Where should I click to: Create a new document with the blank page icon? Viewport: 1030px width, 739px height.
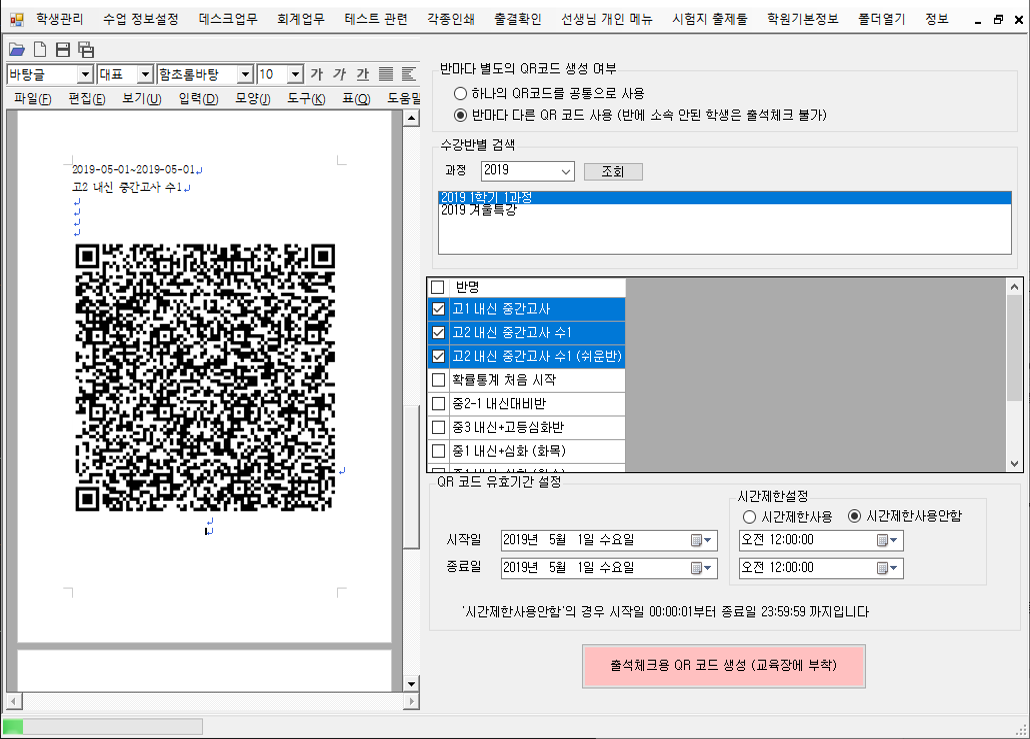(x=40, y=49)
